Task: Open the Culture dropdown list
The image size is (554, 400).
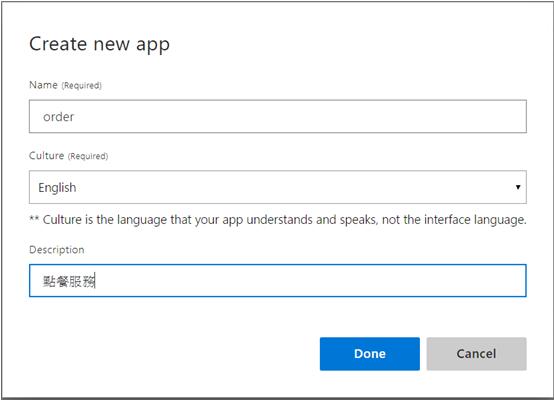Action: [278, 187]
